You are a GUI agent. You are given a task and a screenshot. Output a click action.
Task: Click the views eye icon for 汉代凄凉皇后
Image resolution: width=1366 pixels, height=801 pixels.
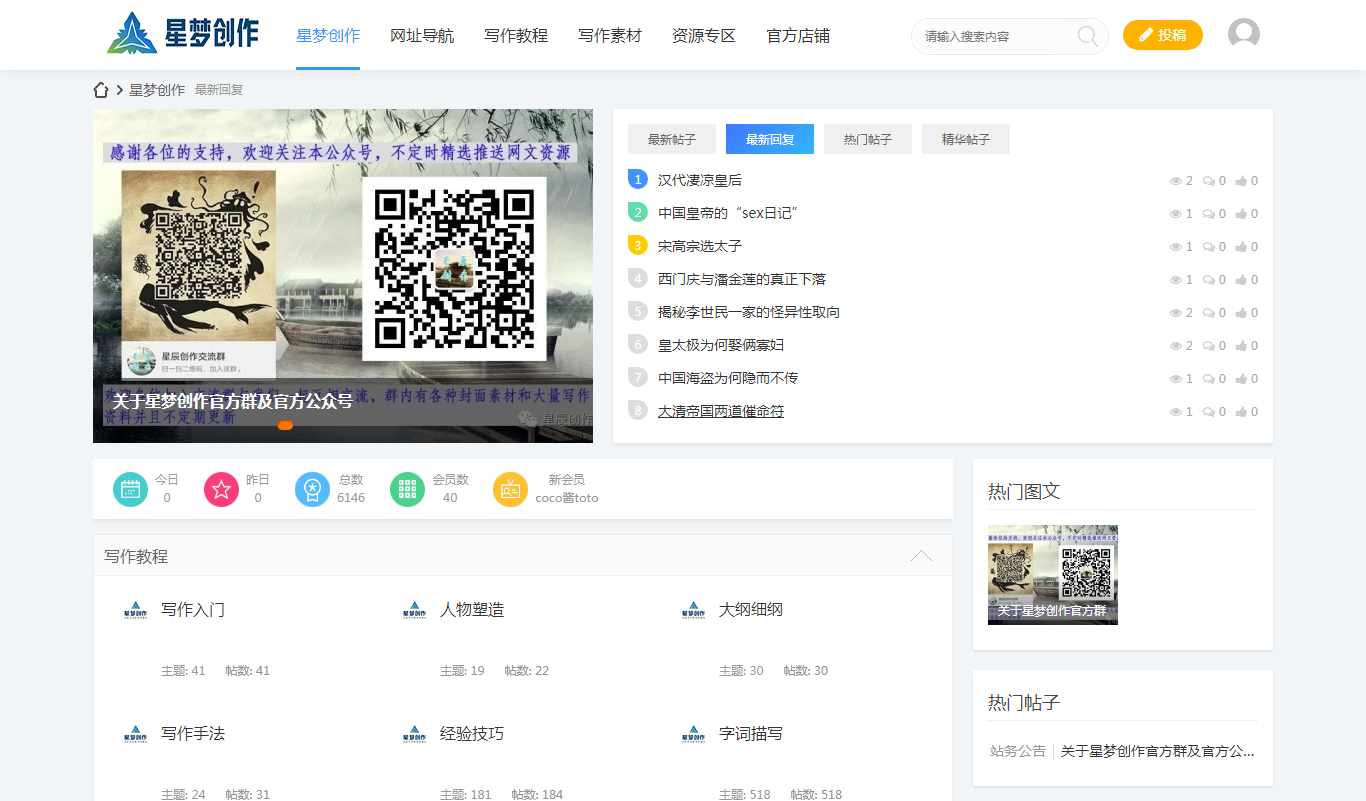point(1176,181)
